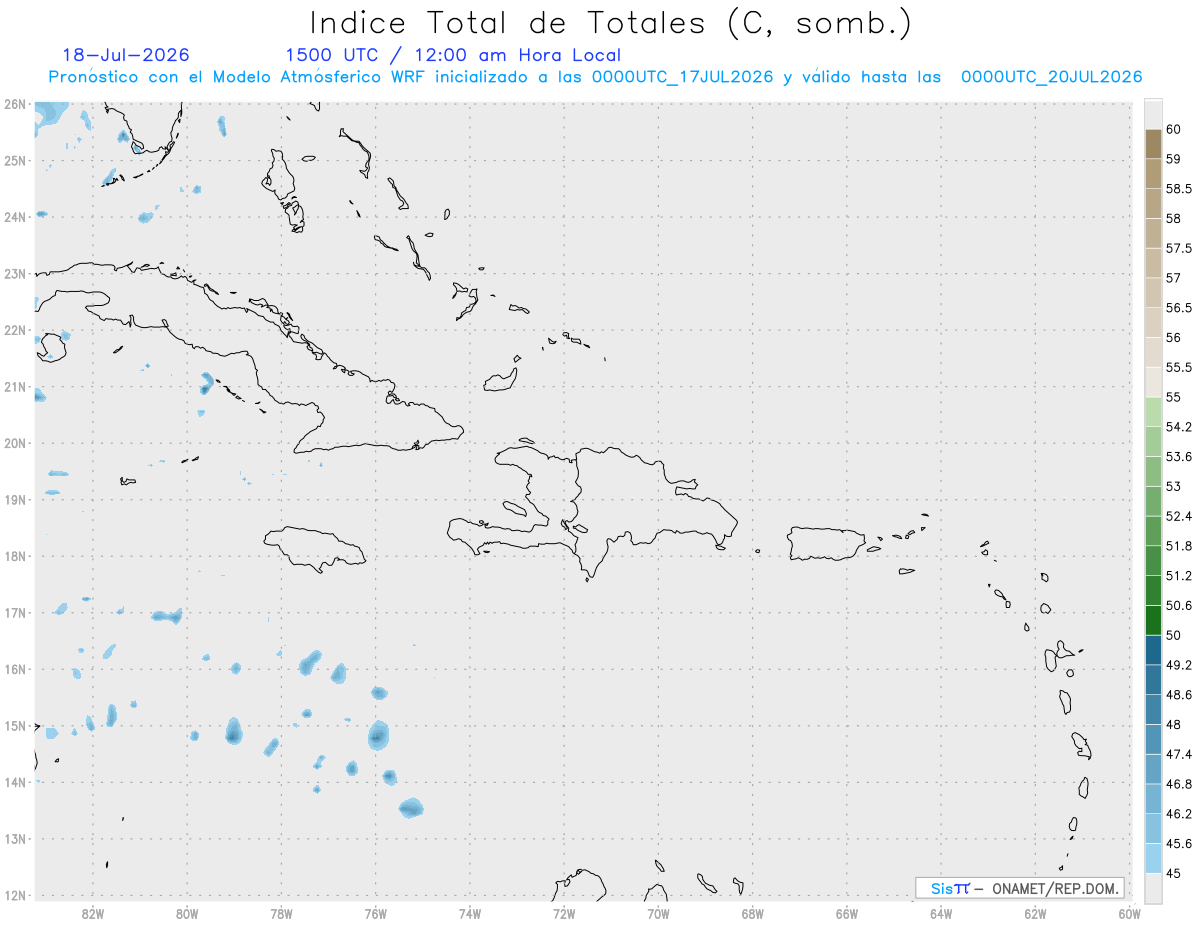Click the colorbar value 53
Screen dimensions: 1200x927
pos(1174,486)
